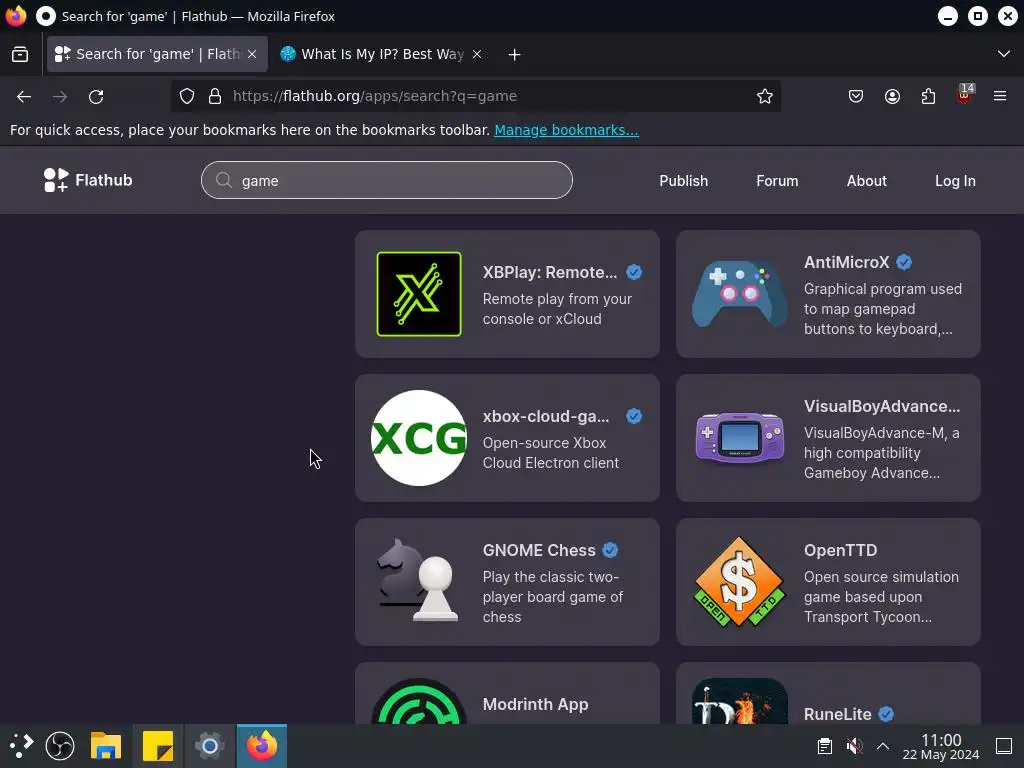Open the Publish page
Viewport: 1024px width, 768px height.
tap(683, 181)
